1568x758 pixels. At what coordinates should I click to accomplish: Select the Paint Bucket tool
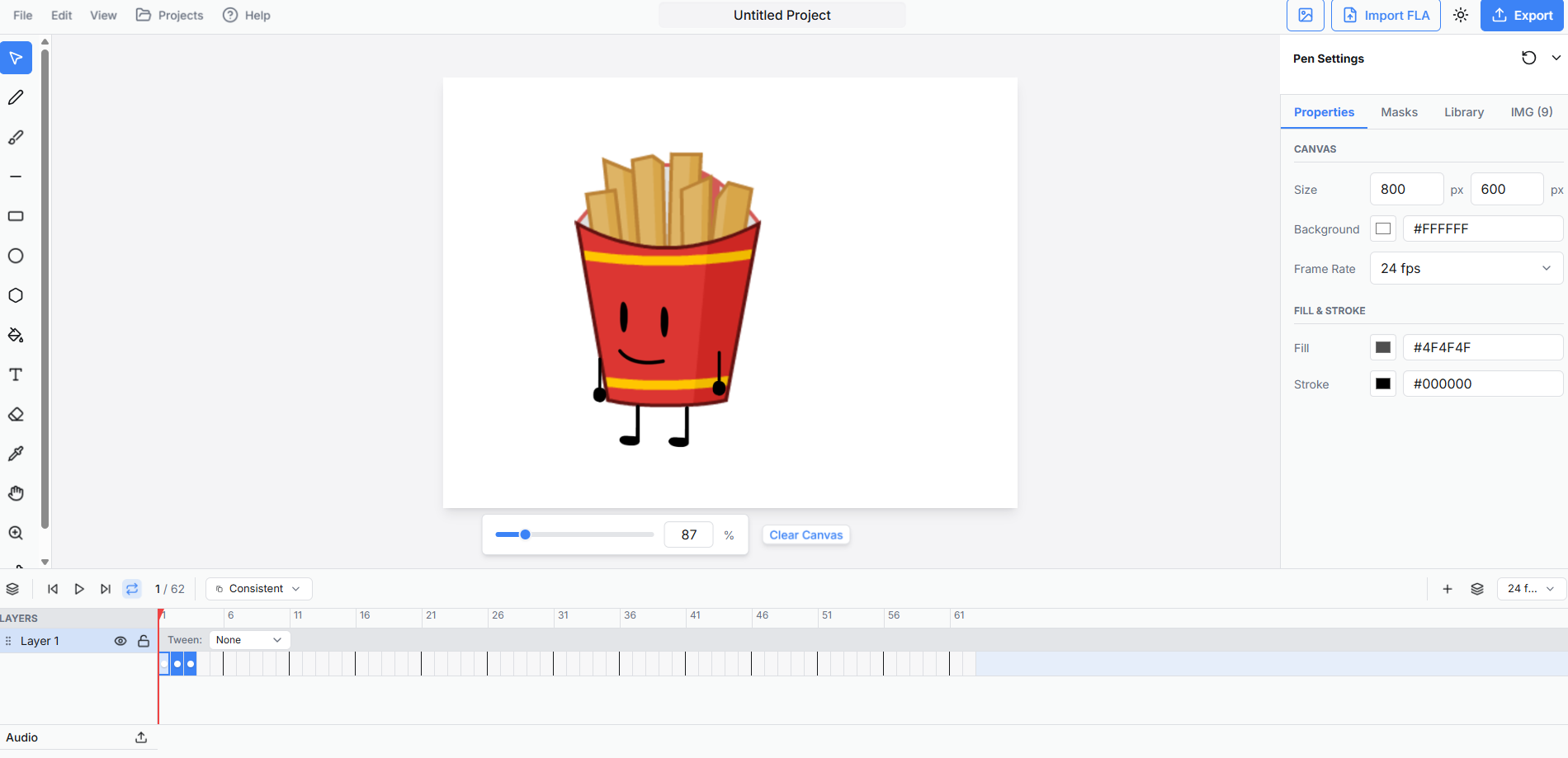click(16, 335)
